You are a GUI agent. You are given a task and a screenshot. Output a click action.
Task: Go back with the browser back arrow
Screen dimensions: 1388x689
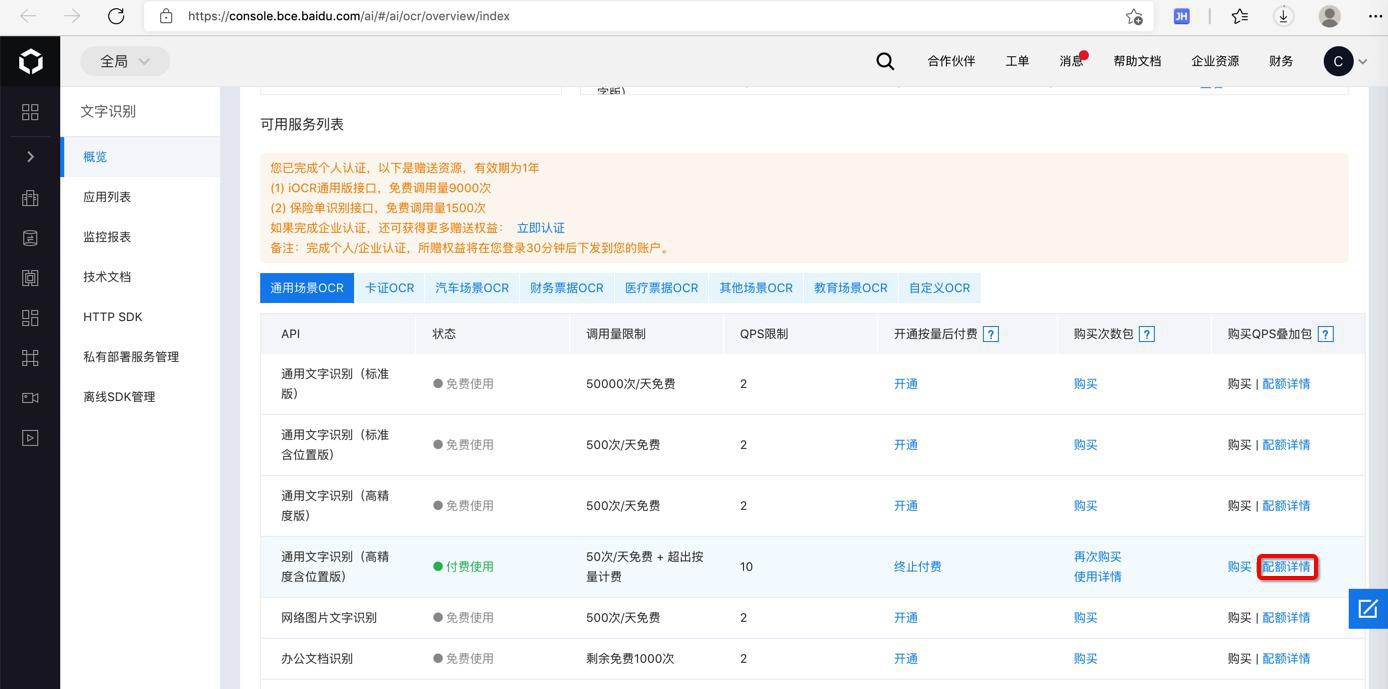pyautogui.click(x=28, y=16)
